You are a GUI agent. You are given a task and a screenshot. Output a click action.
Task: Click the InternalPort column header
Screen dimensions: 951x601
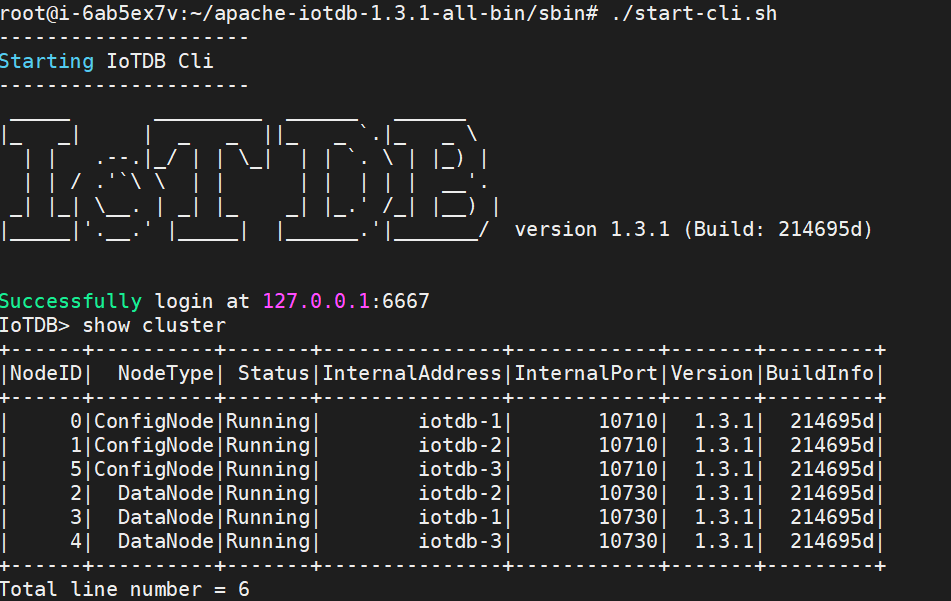pyautogui.click(x=586, y=374)
